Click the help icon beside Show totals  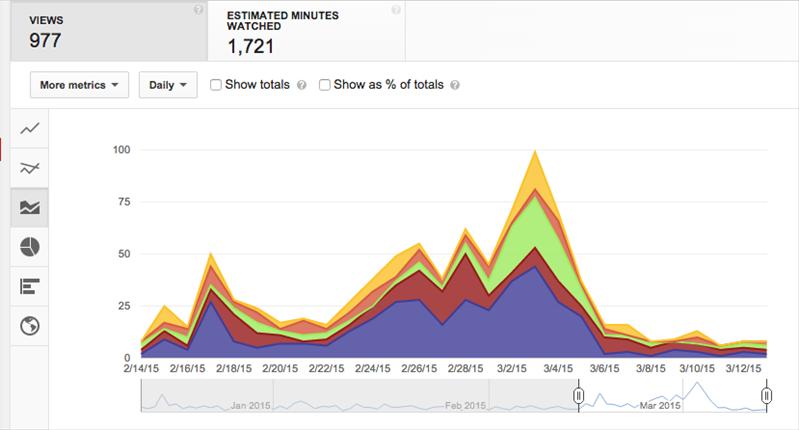[302, 85]
